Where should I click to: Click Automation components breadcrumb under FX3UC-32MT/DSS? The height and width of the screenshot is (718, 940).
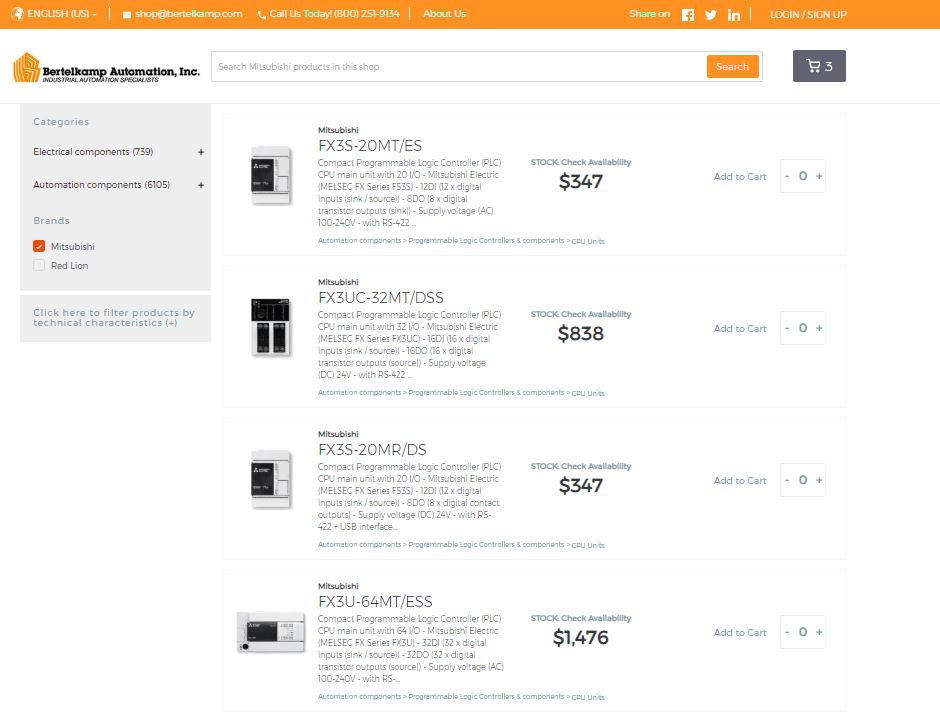[x=359, y=393]
